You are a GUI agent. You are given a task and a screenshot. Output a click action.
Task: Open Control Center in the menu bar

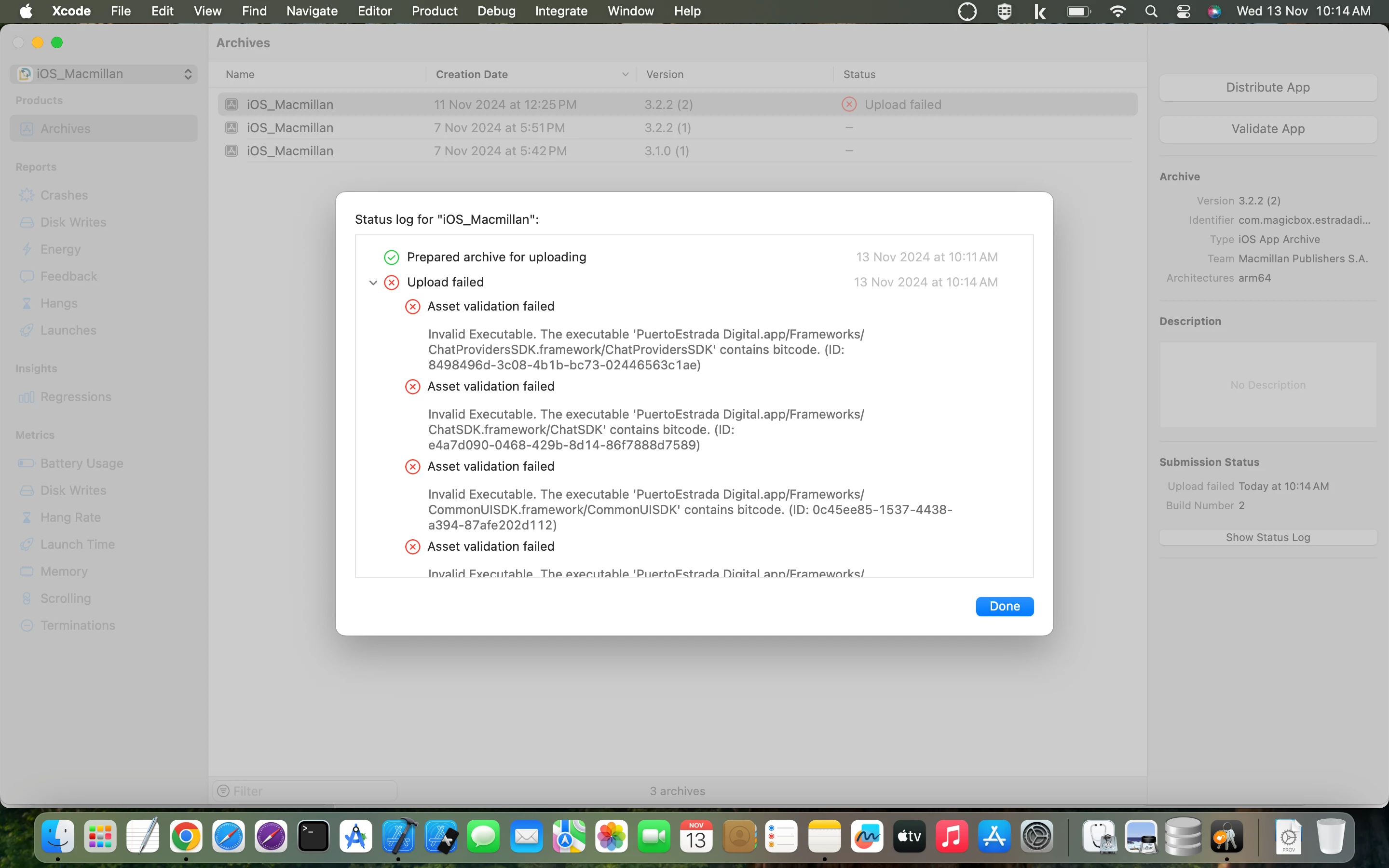tap(1183, 11)
